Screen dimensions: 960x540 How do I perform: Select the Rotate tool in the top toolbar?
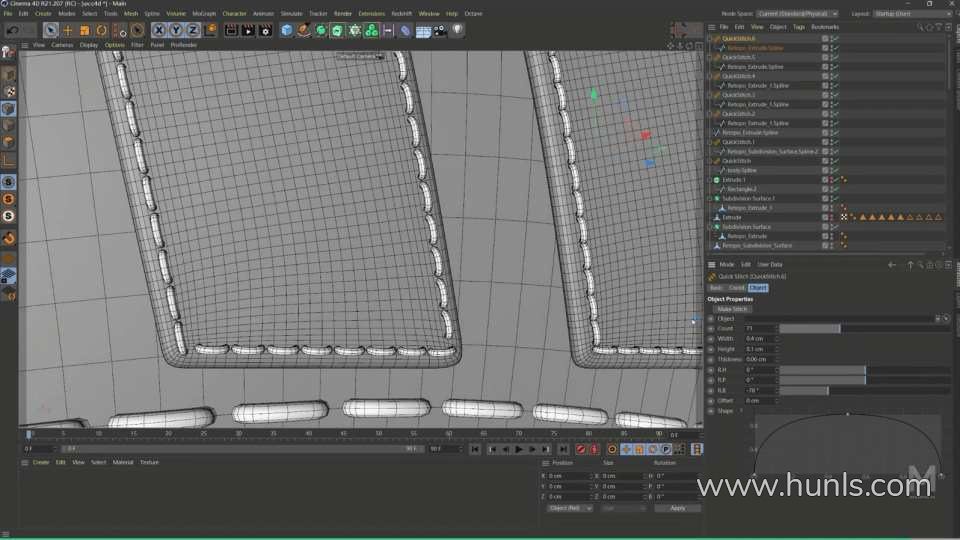tap(101, 30)
